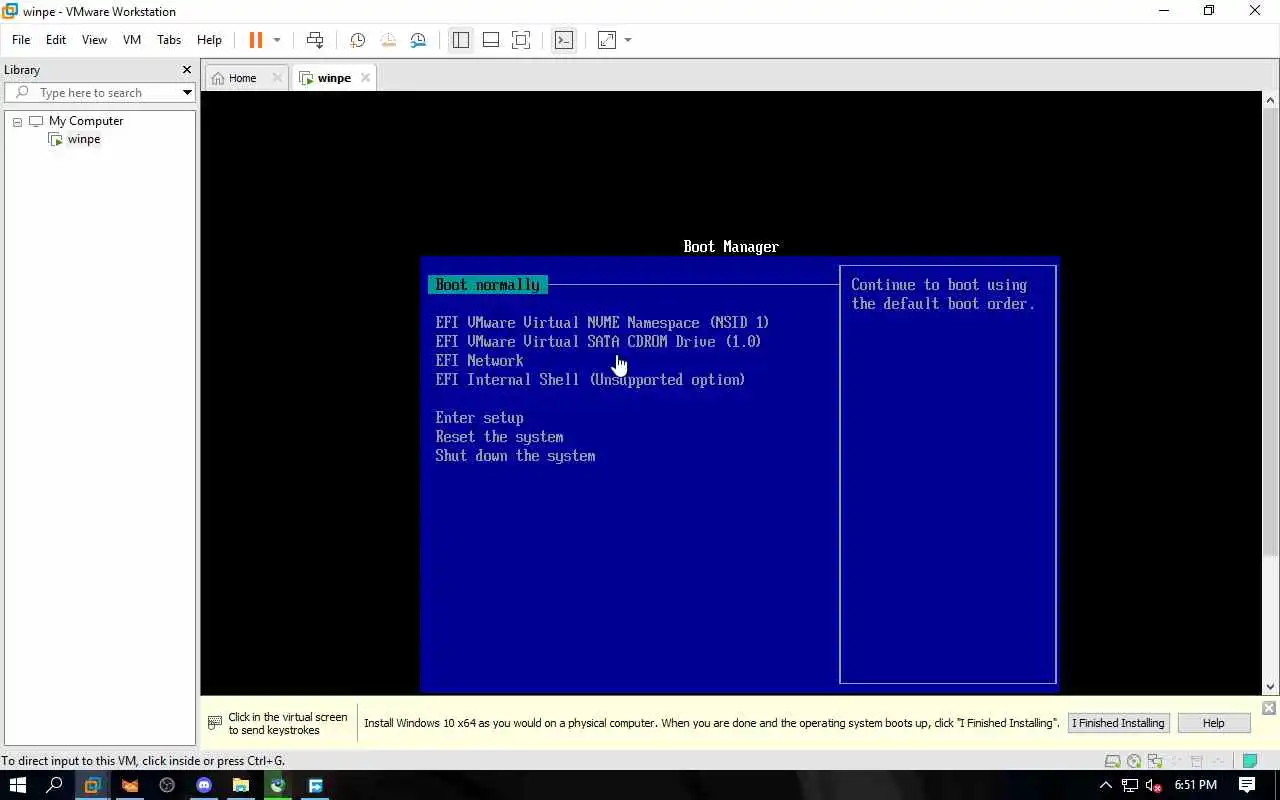Select the Boot normally option
Image resolution: width=1280 pixels, height=800 pixels.
(487, 285)
